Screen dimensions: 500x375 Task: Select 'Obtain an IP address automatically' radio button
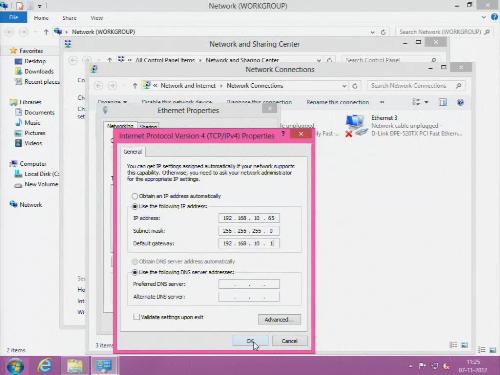coord(135,196)
